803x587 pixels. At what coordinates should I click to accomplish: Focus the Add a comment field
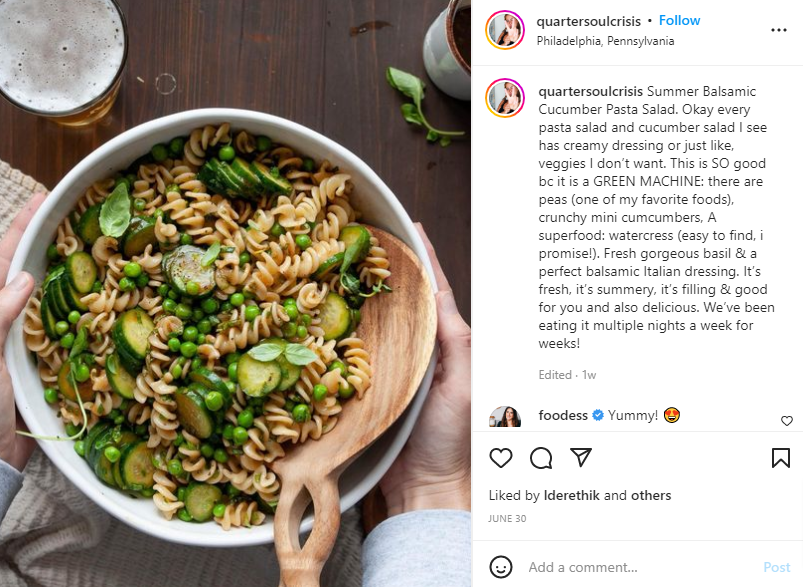click(x=640, y=567)
